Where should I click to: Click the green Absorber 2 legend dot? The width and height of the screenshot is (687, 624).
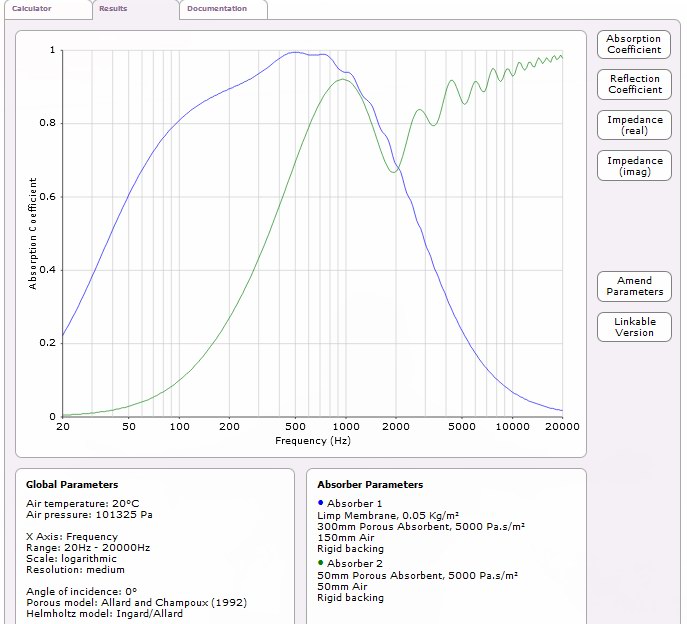click(320, 563)
